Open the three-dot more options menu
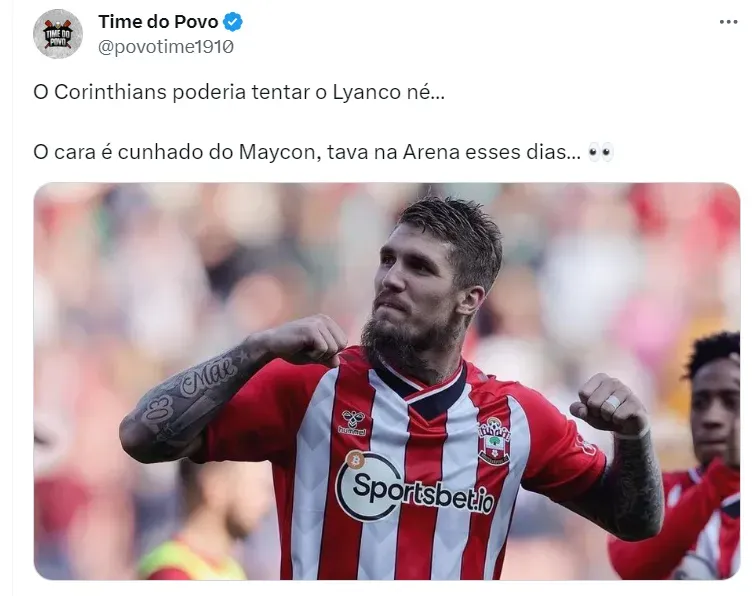 (728, 22)
